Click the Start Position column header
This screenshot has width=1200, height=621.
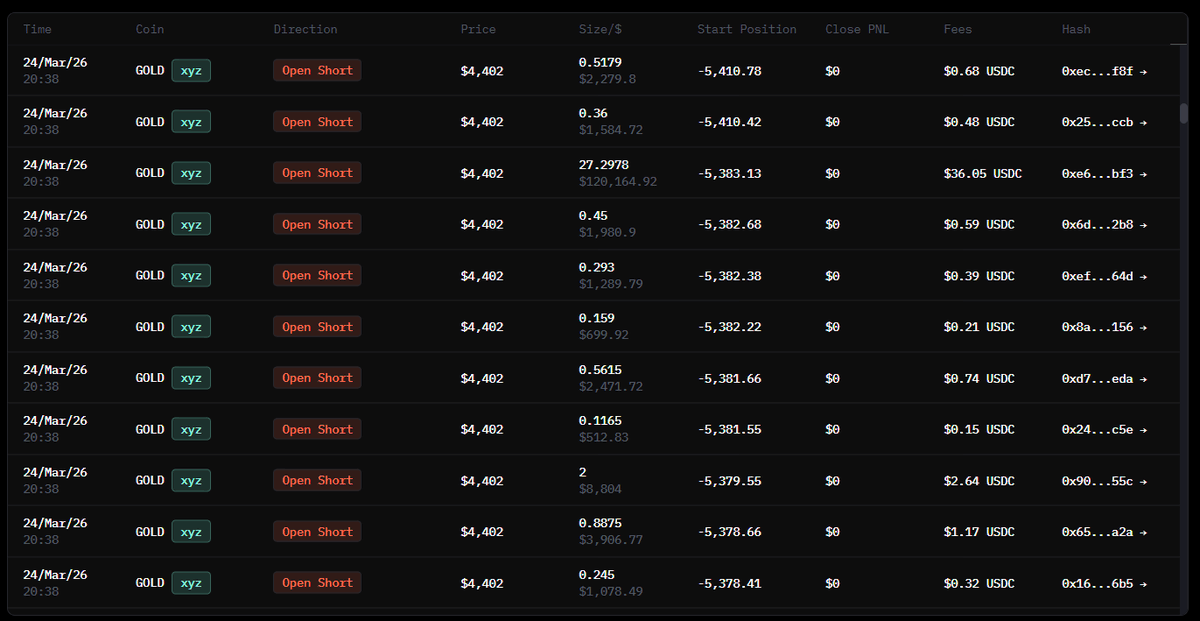click(x=747, y=30)
